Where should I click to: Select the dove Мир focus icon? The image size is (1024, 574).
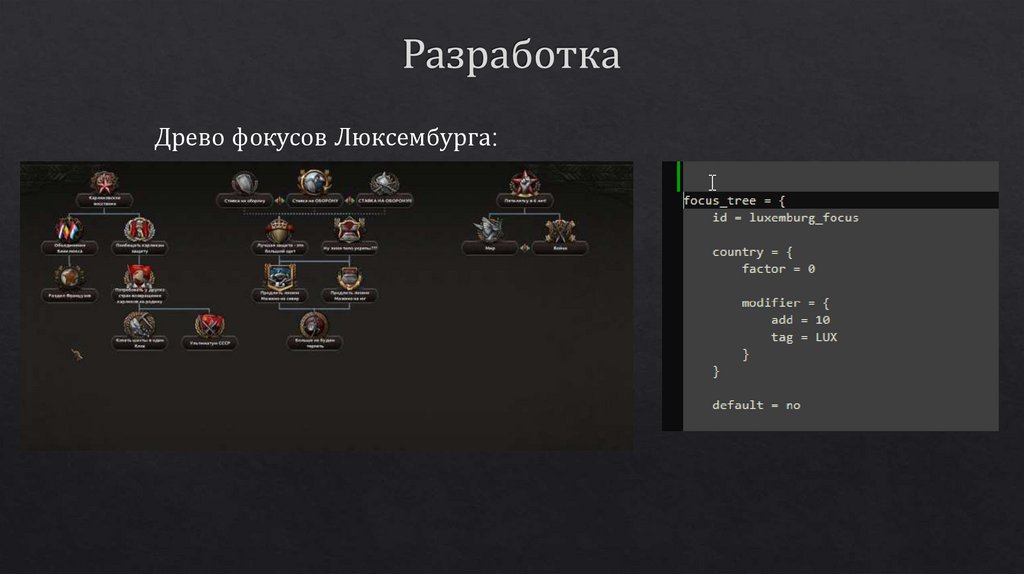point(490,230)
